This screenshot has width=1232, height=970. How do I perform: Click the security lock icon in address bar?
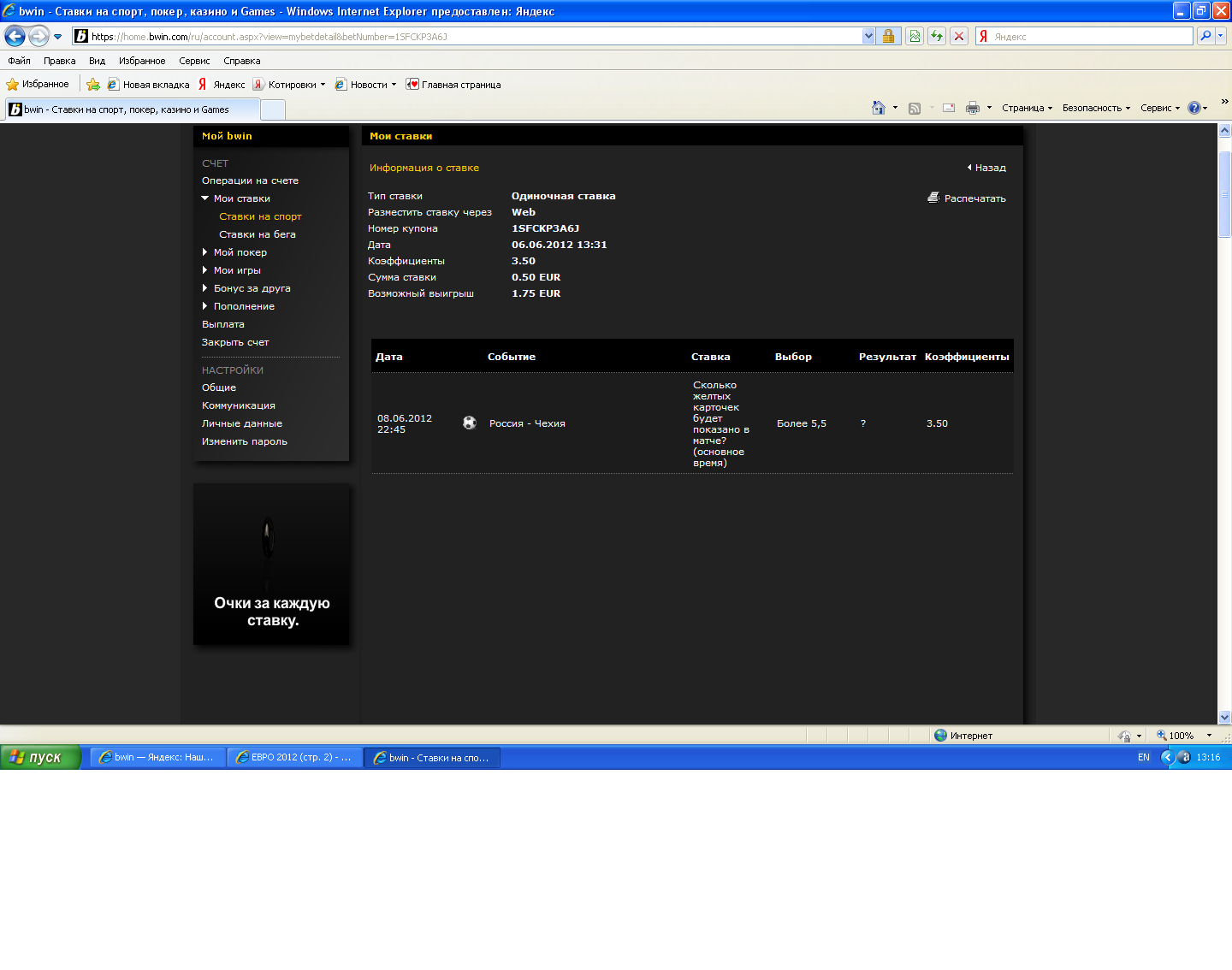click(888, 36)
